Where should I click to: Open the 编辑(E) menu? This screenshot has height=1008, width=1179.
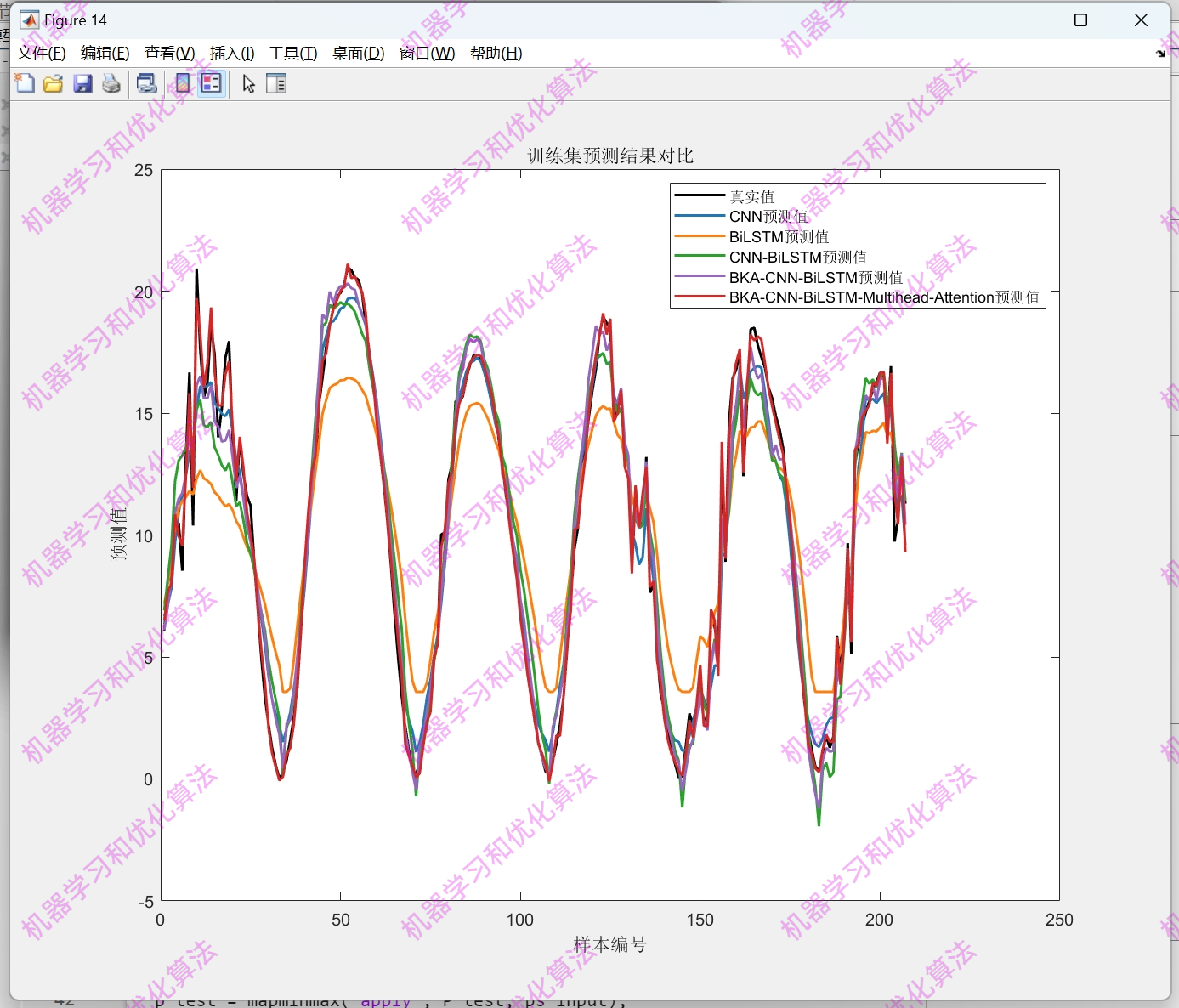coord(105,54)
